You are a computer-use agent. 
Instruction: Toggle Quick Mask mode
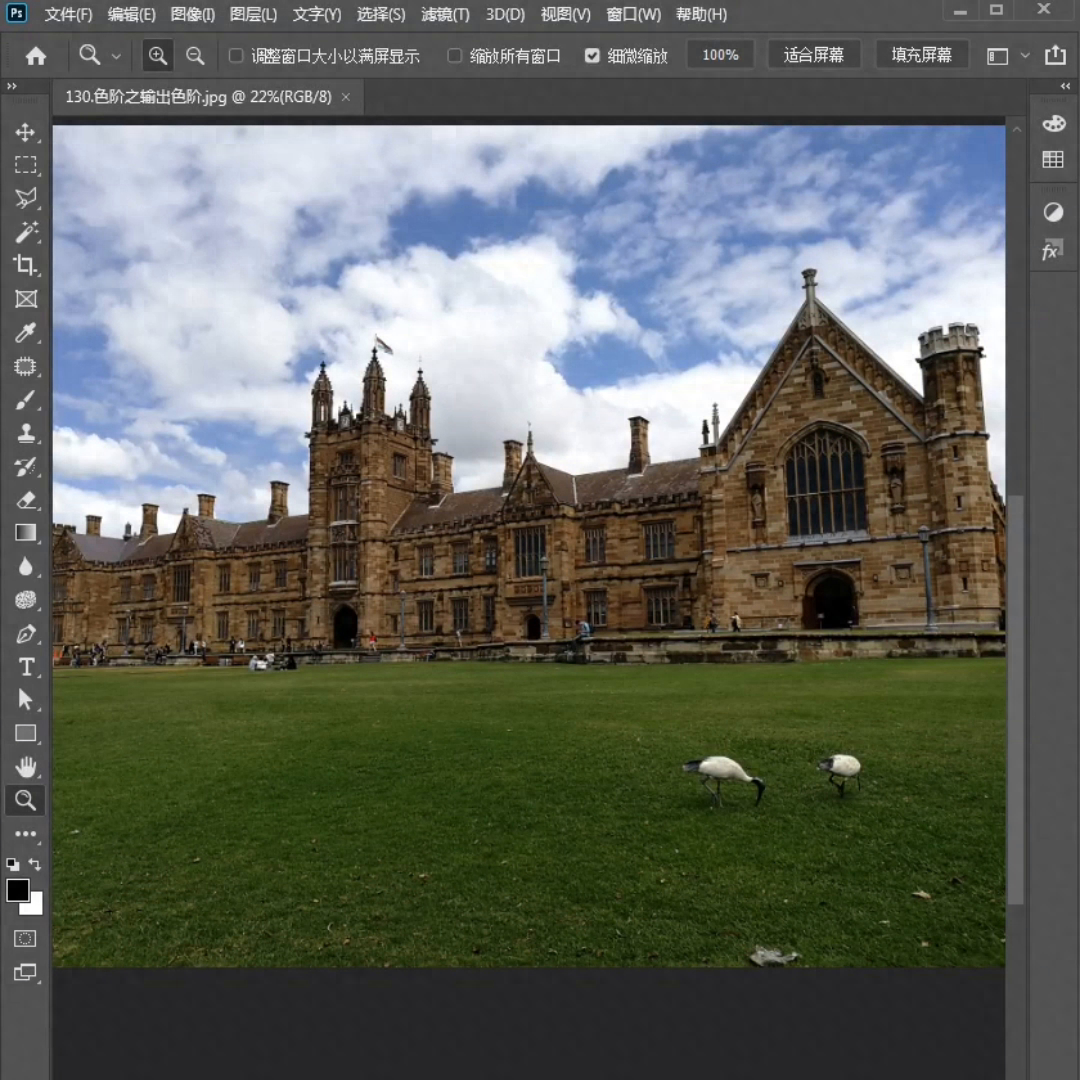[x=25, y=939]
